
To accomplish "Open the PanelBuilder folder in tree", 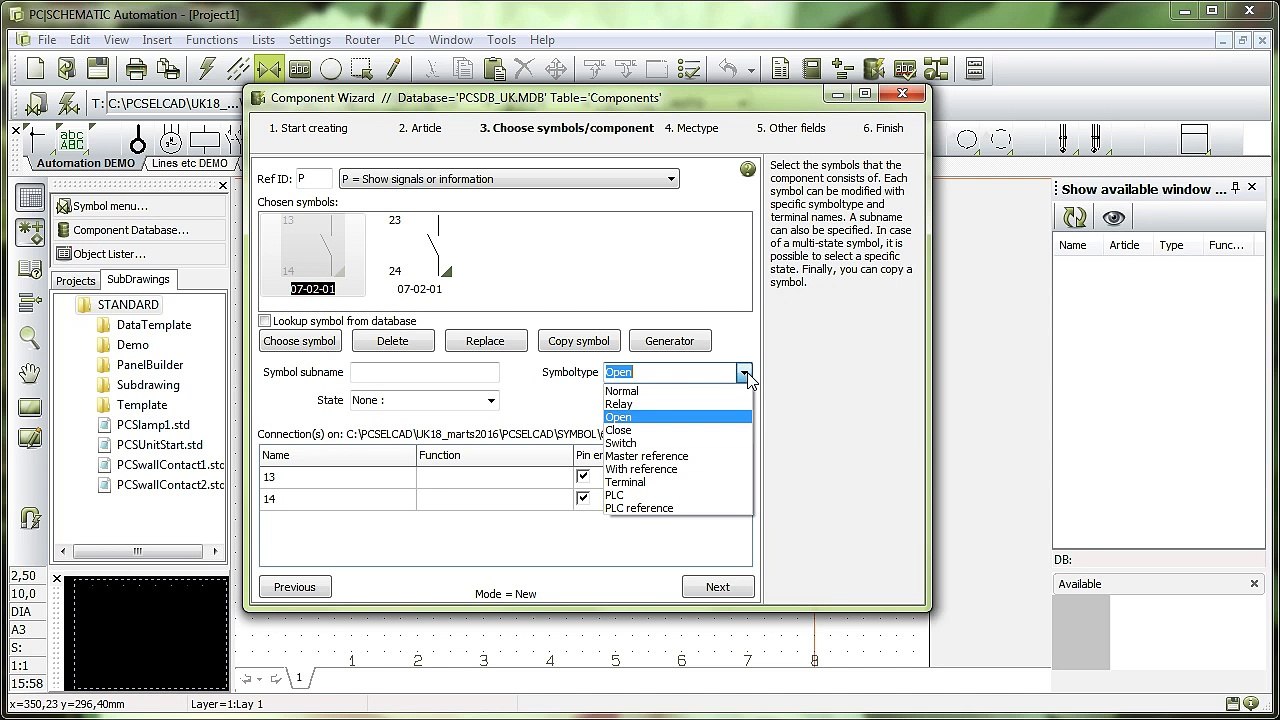I will tap(150, 365).
